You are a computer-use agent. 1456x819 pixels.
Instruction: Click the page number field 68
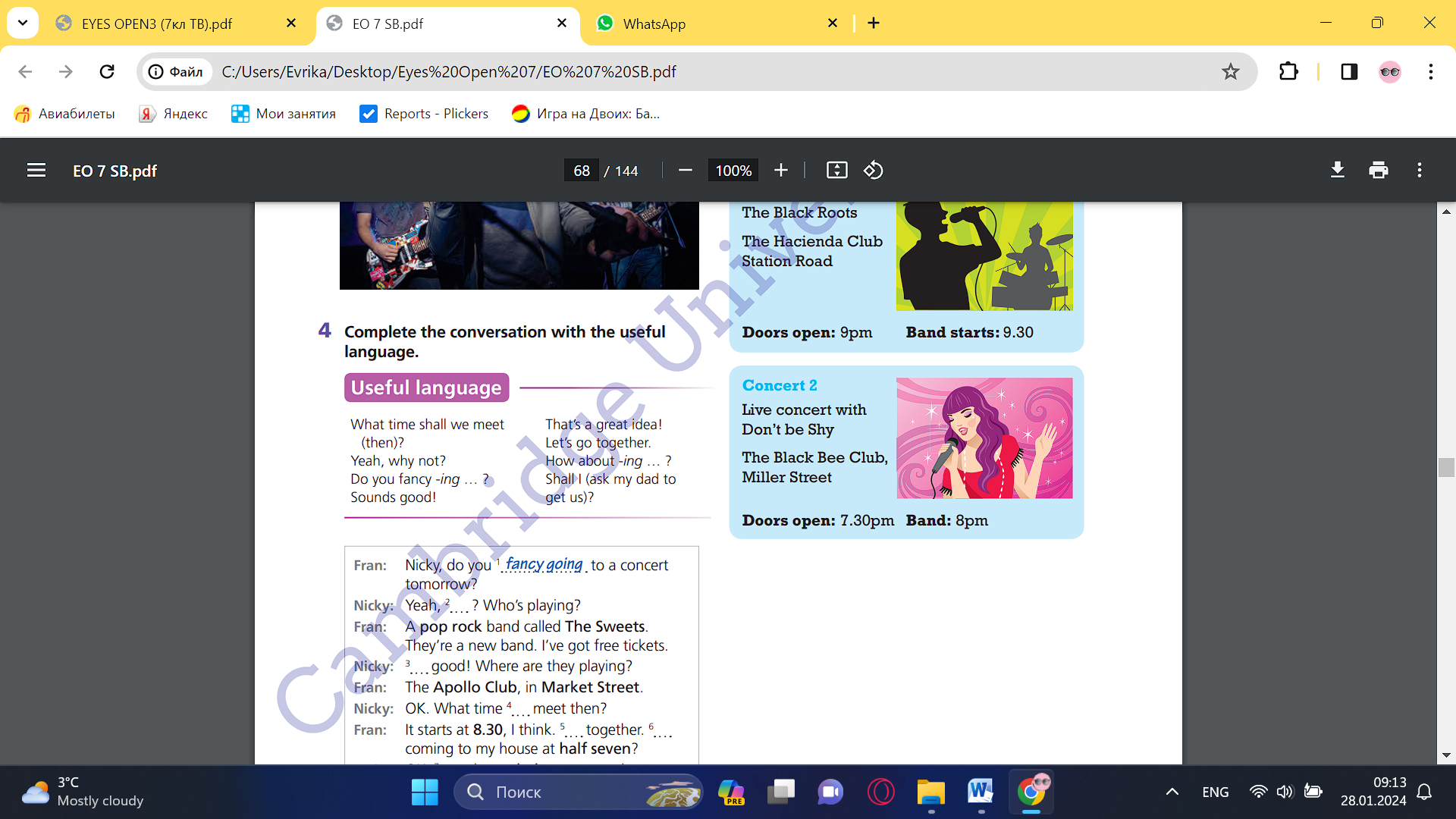582,171
